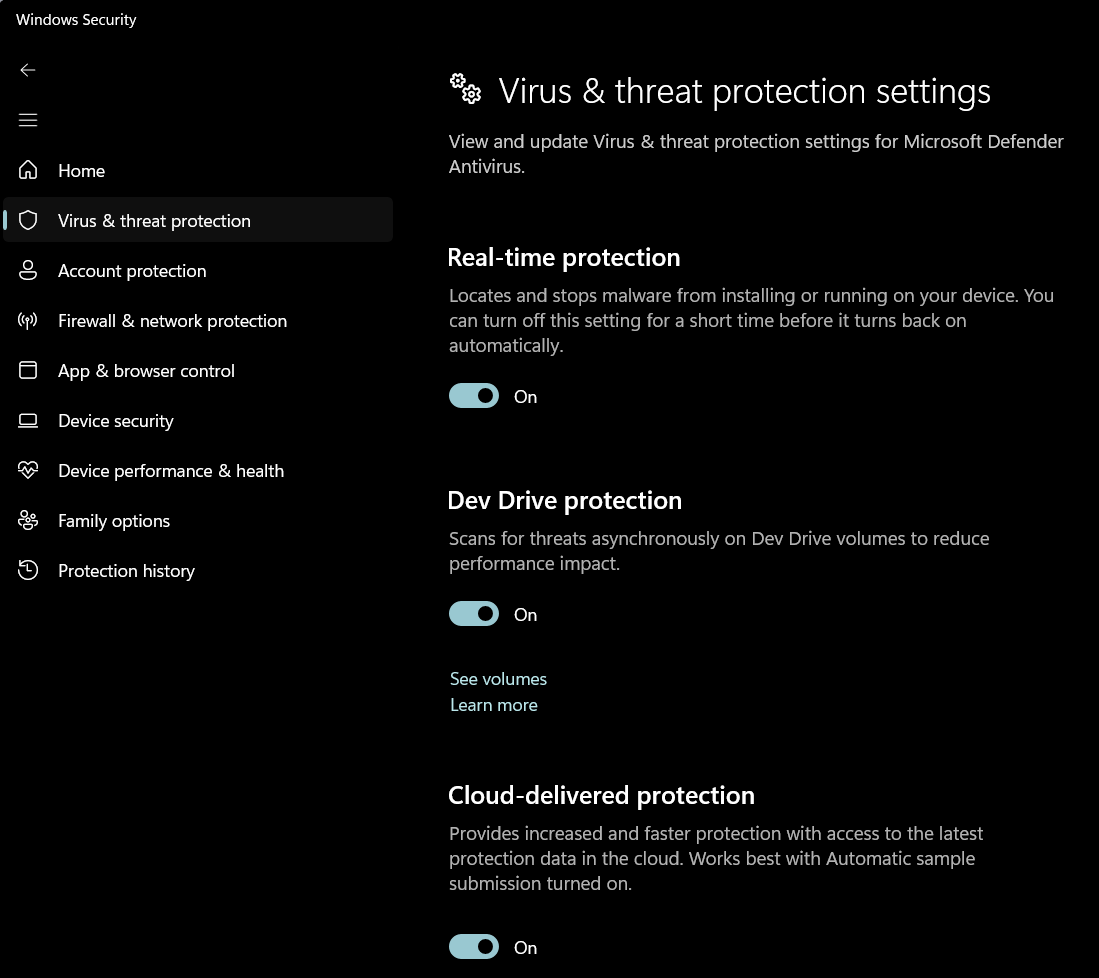Turn off Real-time protection toggle
Screen dimensions: 1099x978
coord(474,396)
